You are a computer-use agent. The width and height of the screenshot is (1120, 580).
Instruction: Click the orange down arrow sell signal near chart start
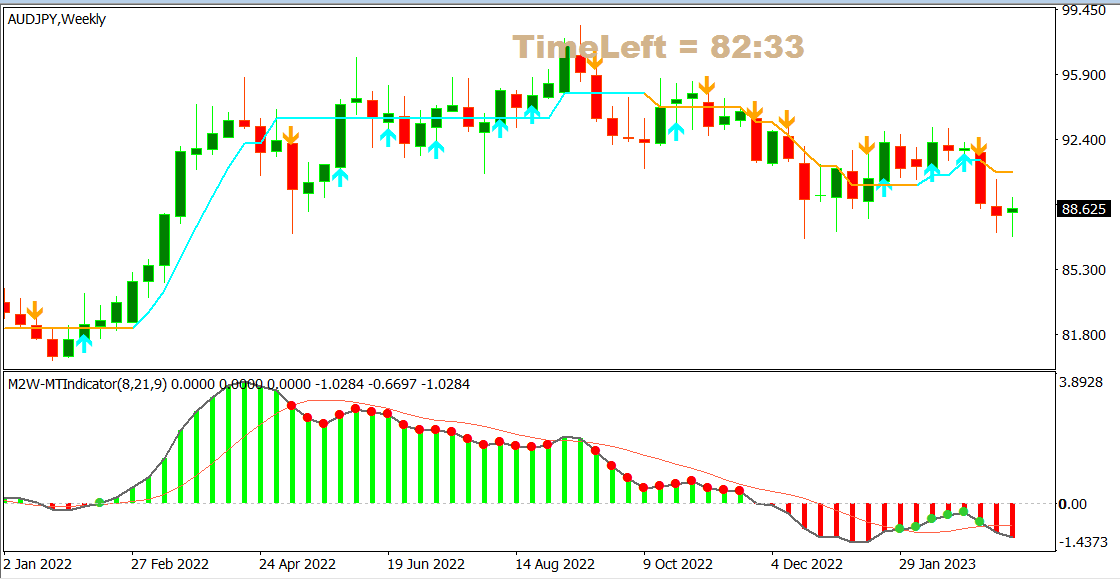(35, 310)
